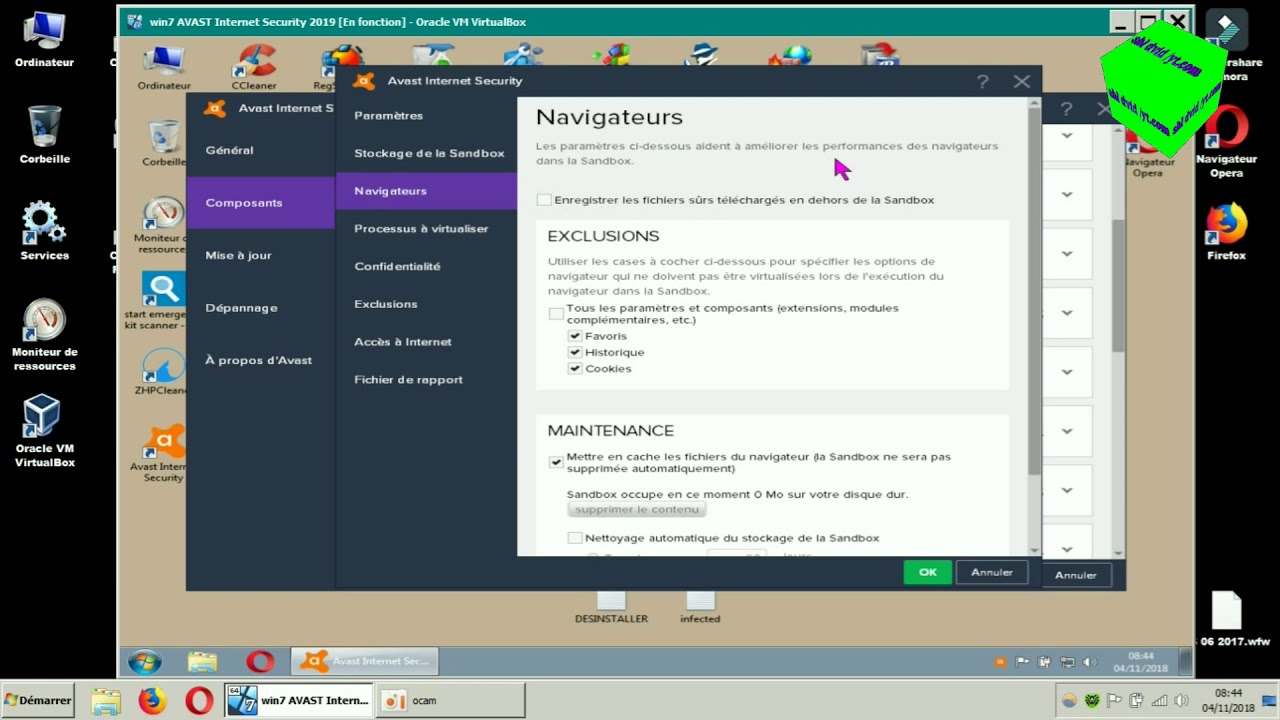Click background Avast window scrollbar thumb
Image resolution: width=1280 pixels, height=720 pixels.
click(x=1118, y=285)
